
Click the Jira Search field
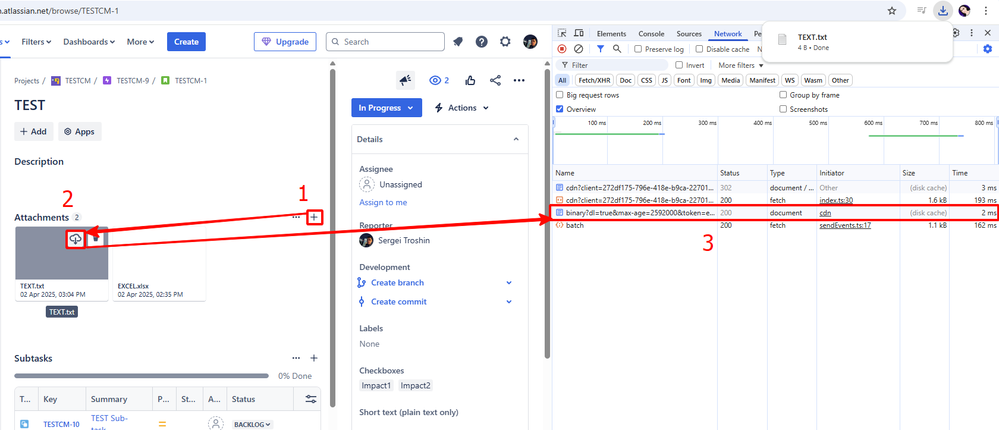tap(385, 41)
